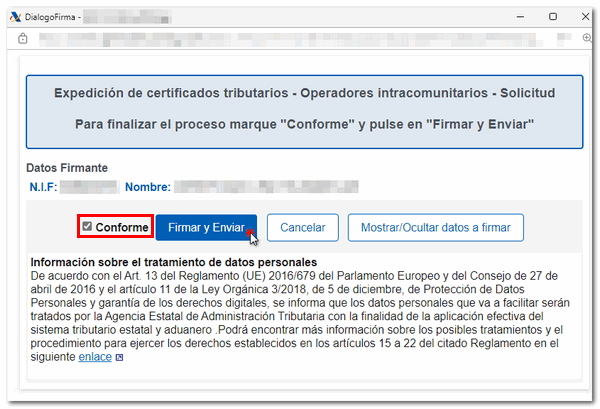Image resolution: width=600 pixels, height=409 pixels.
Task: Click the DialogoFirma window title text
Action: (51, 17)
